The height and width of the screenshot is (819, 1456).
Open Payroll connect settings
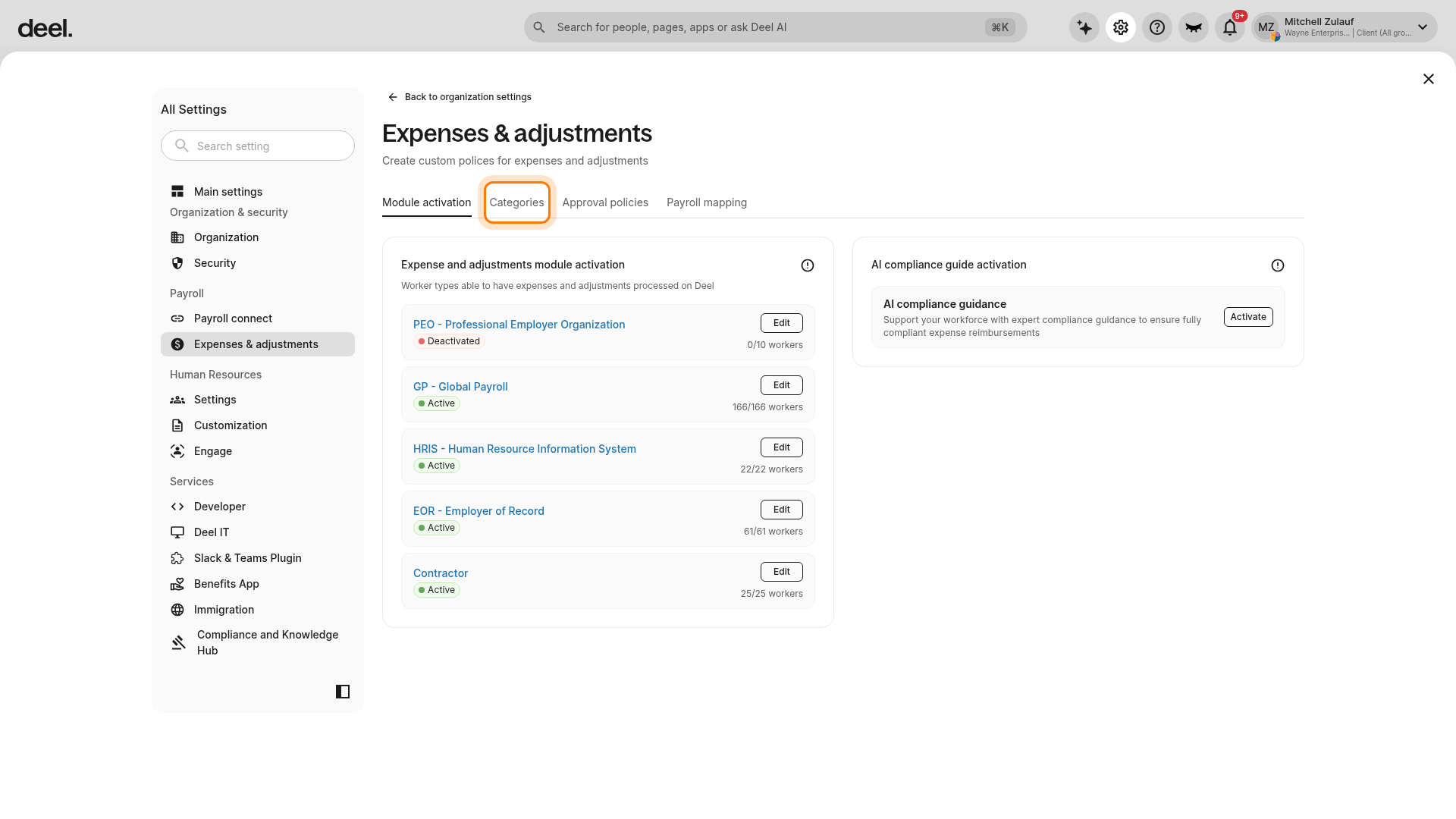pos(258,318)
